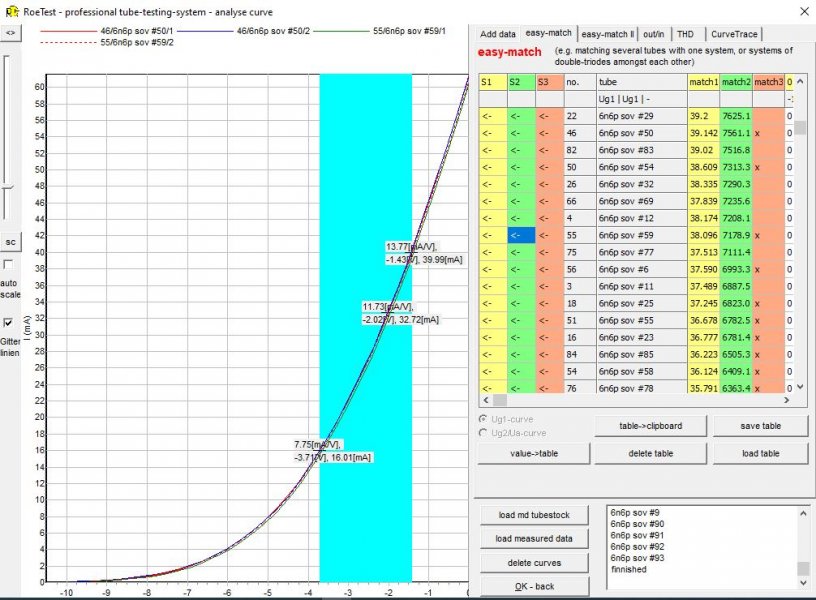This screenshot has width=816, height=600.
Task: Click the '<>' expand button above the slider
Action: 11,33
